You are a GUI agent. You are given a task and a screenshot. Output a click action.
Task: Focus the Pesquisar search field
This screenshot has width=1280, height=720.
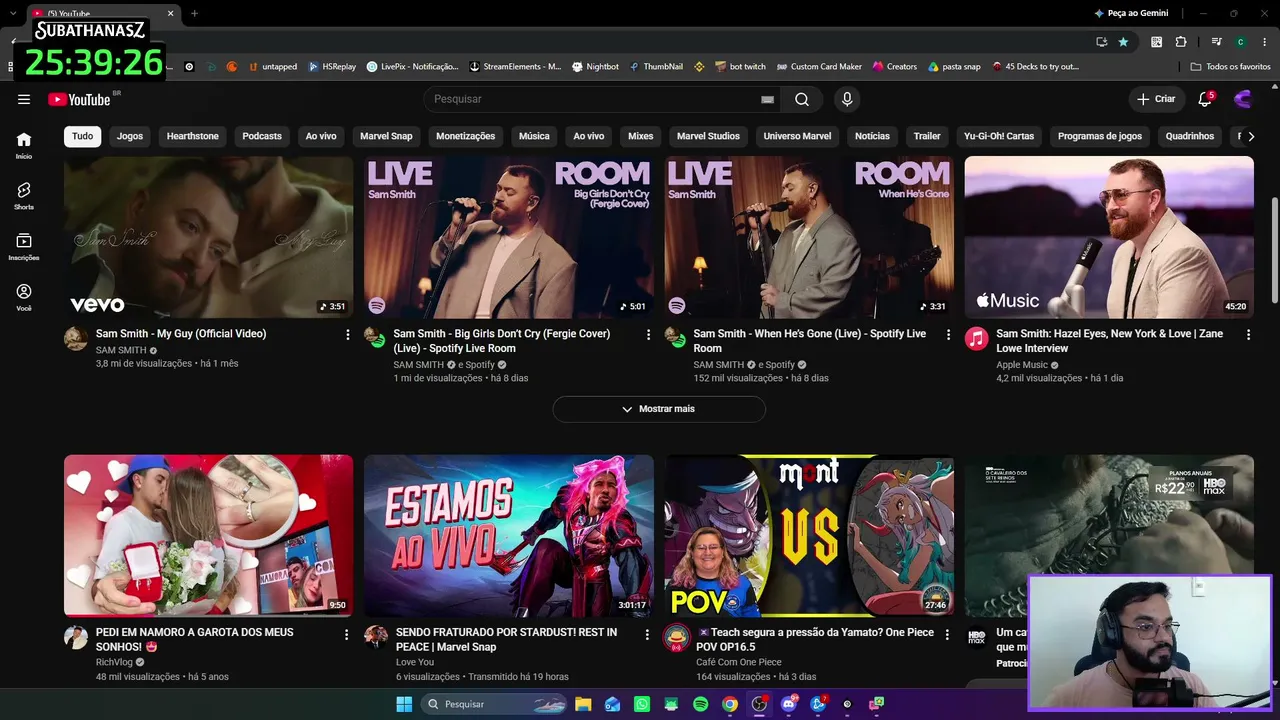594,99
